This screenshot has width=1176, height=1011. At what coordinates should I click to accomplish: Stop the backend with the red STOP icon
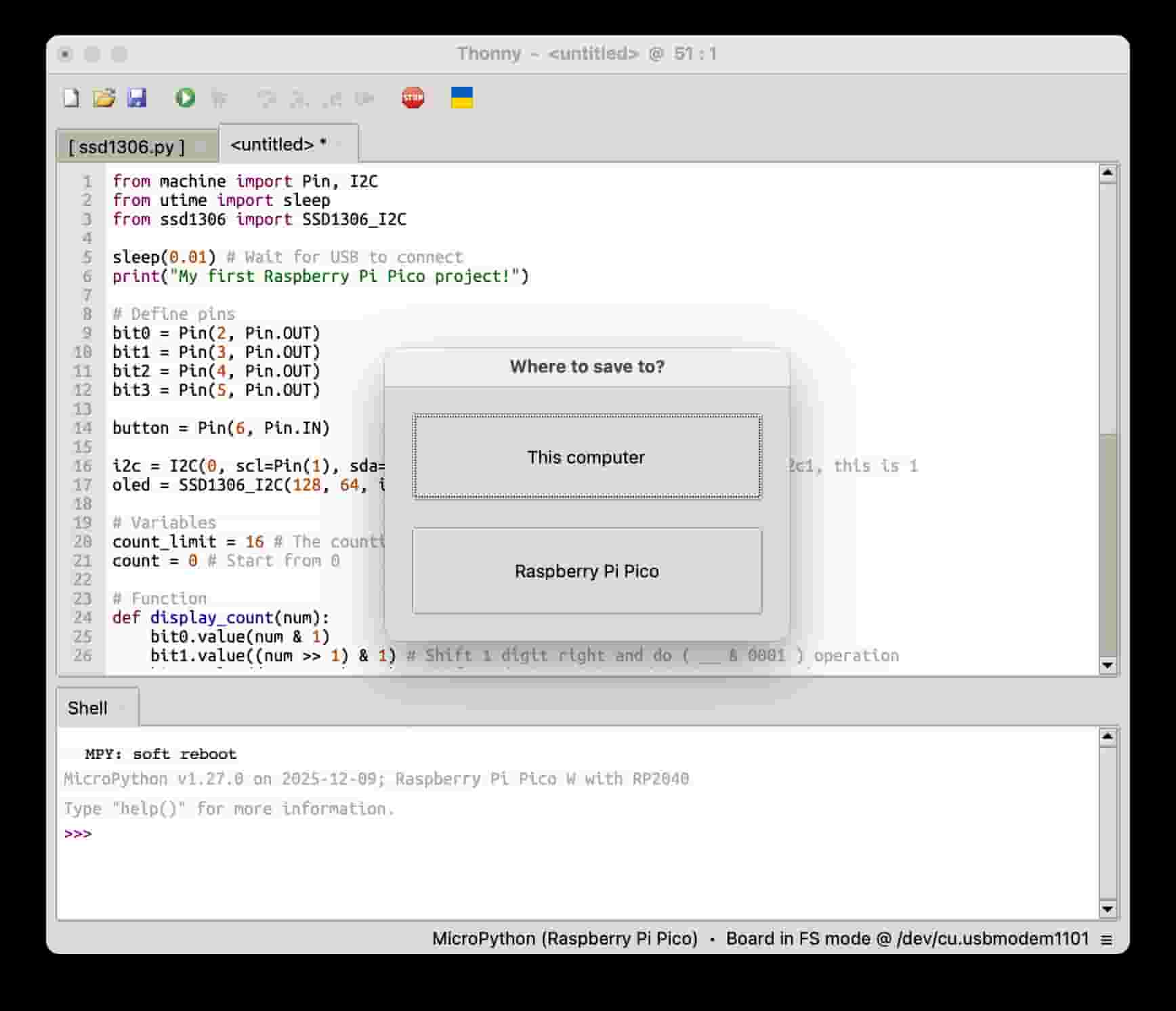(x=413, y=98)
